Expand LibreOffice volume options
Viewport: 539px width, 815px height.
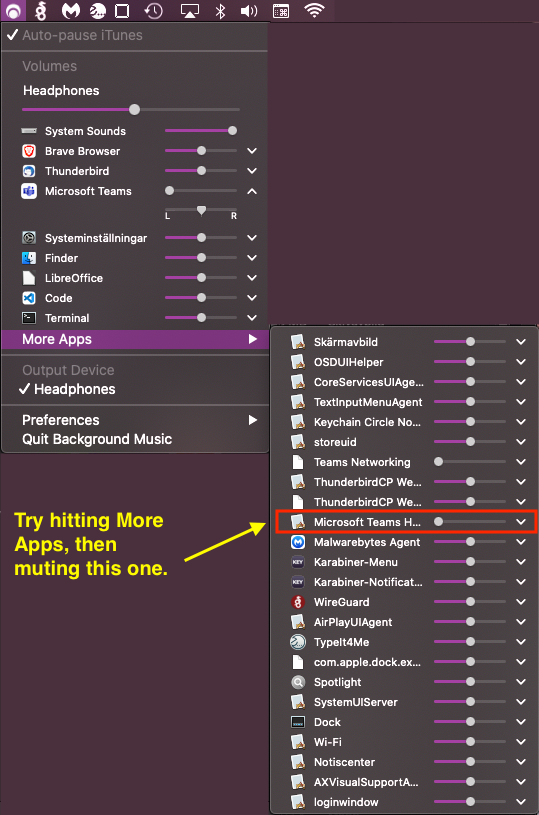click(252, 278)
